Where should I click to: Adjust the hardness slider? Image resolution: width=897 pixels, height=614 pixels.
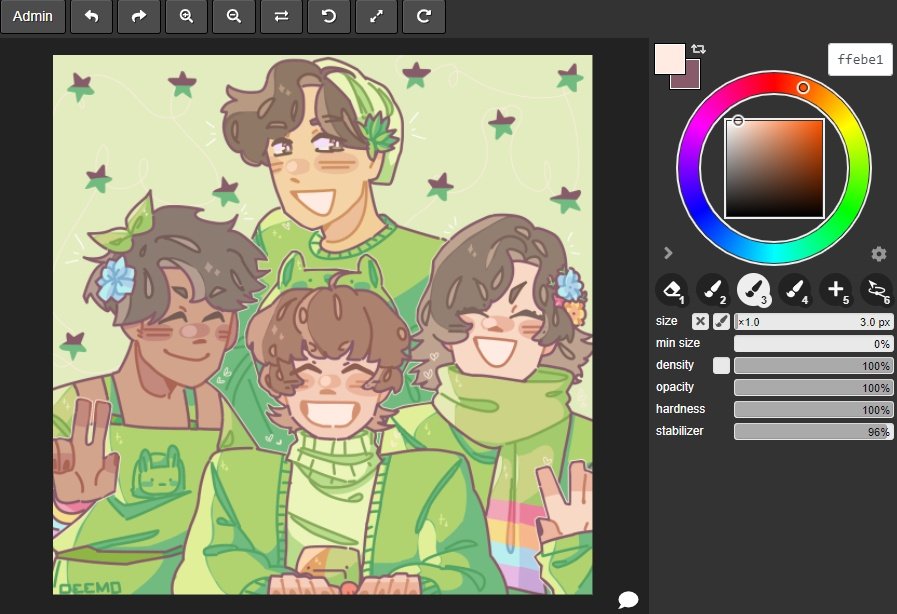pos(813,410)
